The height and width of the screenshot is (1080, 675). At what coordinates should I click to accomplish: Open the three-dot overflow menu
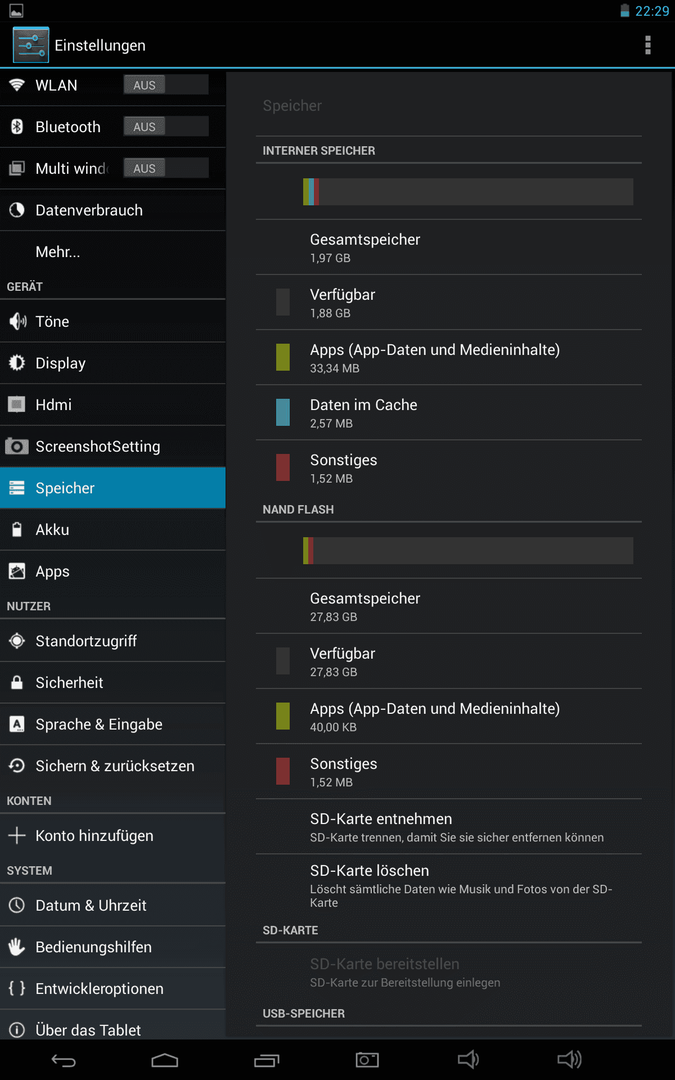tap(647, 45)
